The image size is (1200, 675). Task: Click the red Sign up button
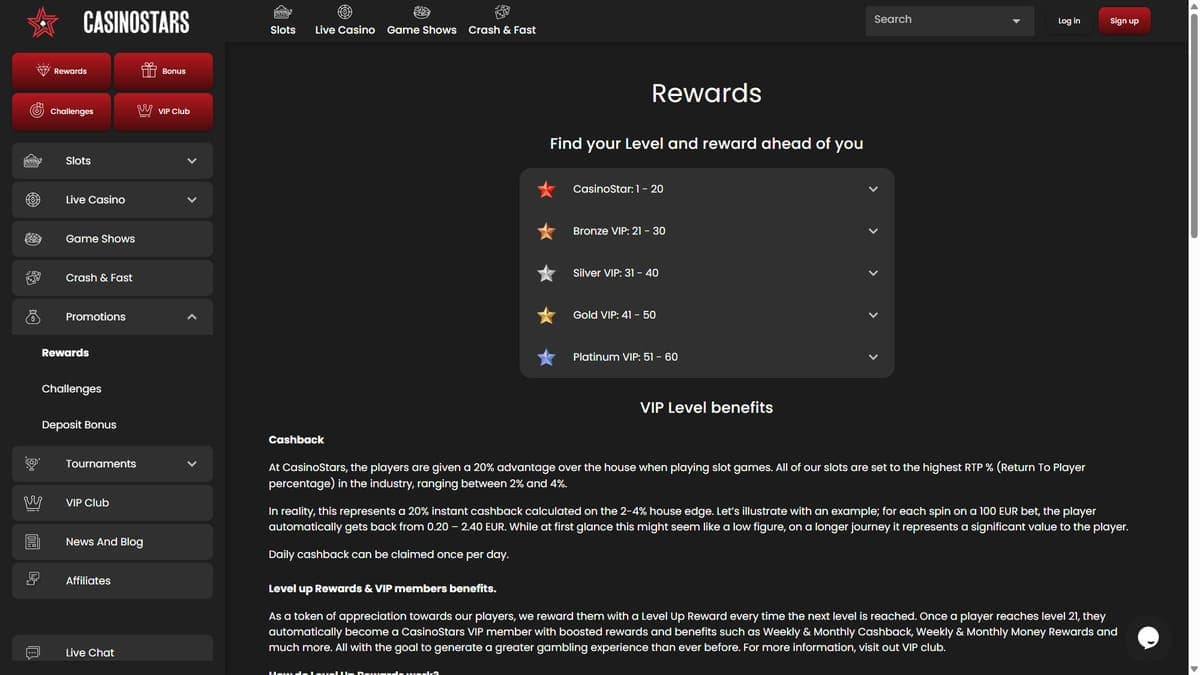1124,21
